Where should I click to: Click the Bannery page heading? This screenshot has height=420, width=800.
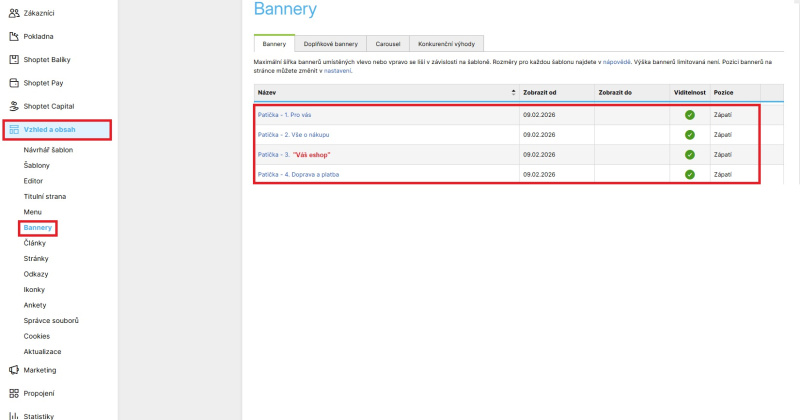[x=285, y=9]
